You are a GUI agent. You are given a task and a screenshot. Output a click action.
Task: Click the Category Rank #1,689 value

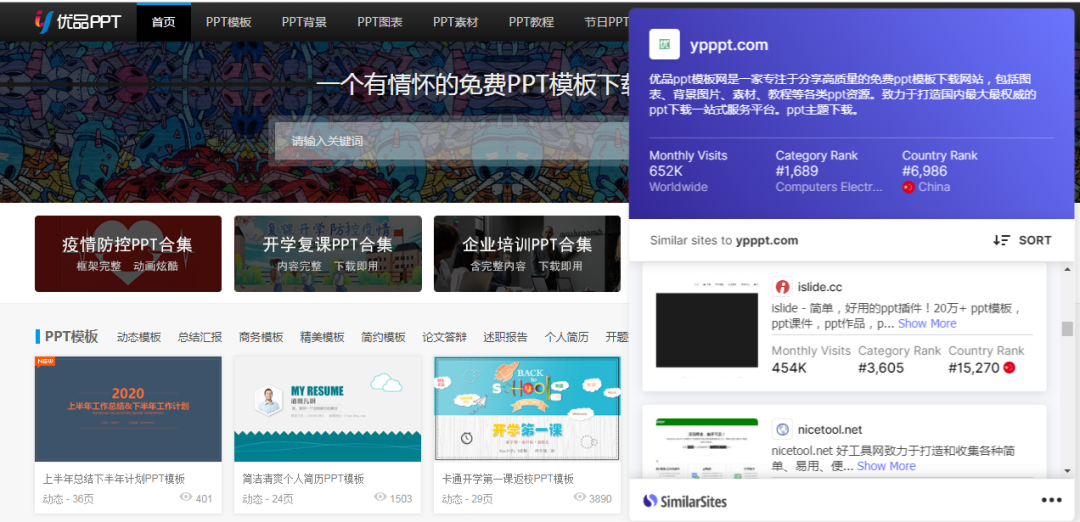point(797,171)
